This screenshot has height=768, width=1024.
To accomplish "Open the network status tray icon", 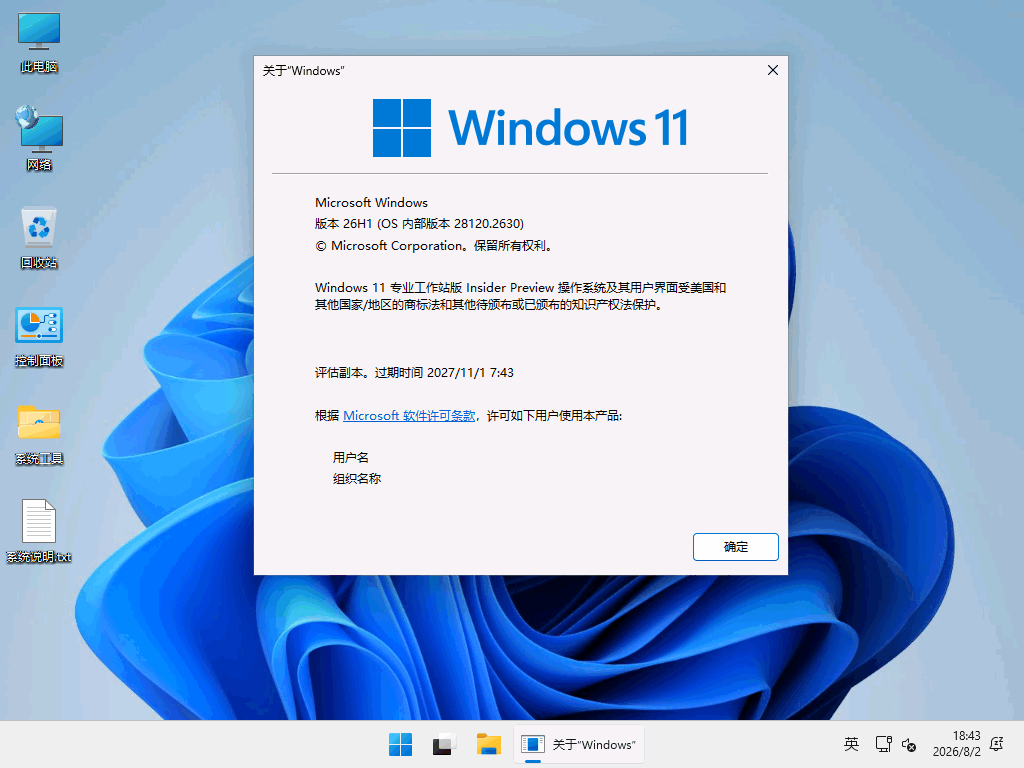I will pyautogui.click(x=884, y=744).
